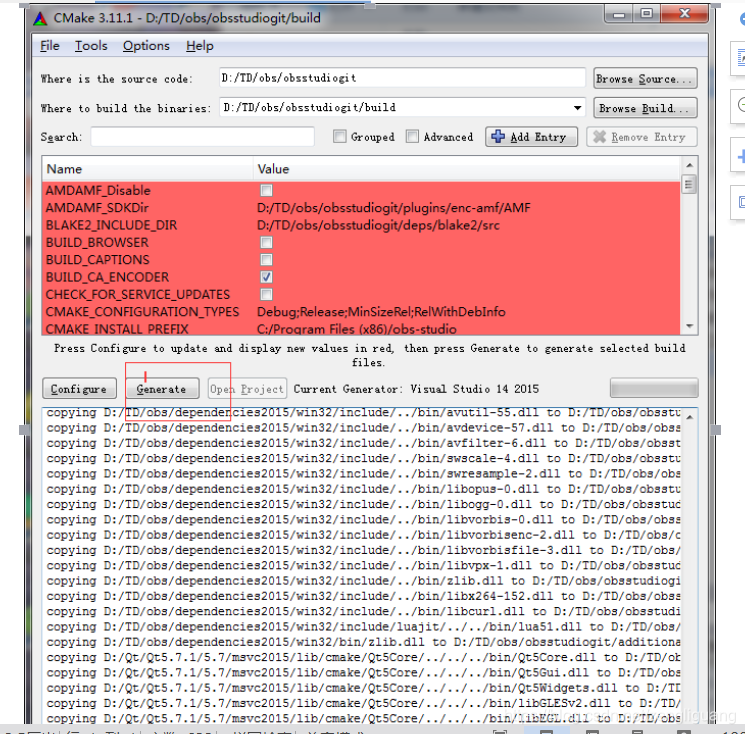Click the log line copying avdevice-57.dll
This screenshot has height=734, width=745.
click(x=363, y=428)
